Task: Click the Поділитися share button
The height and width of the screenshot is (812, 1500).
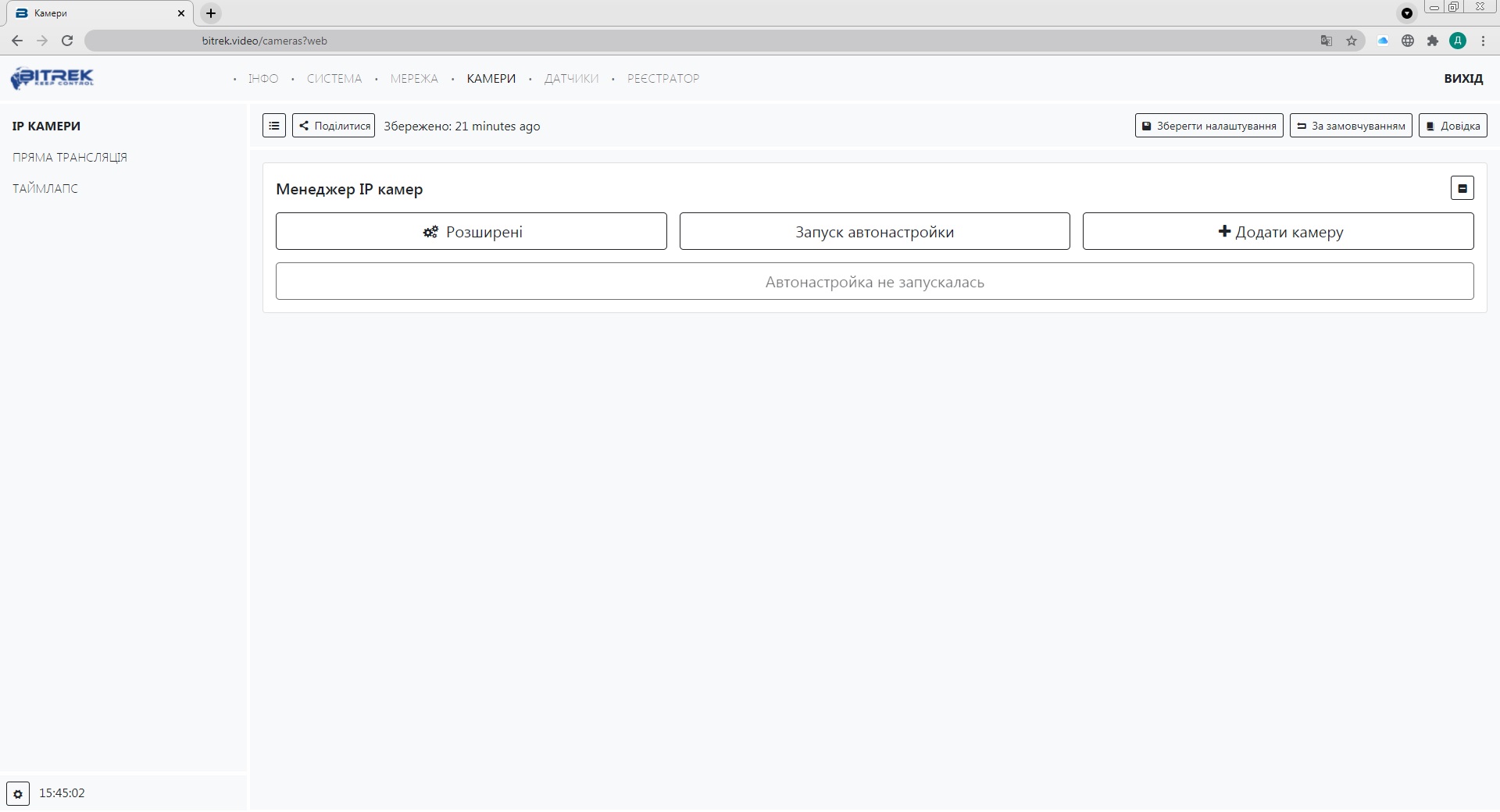Action: 334,126
